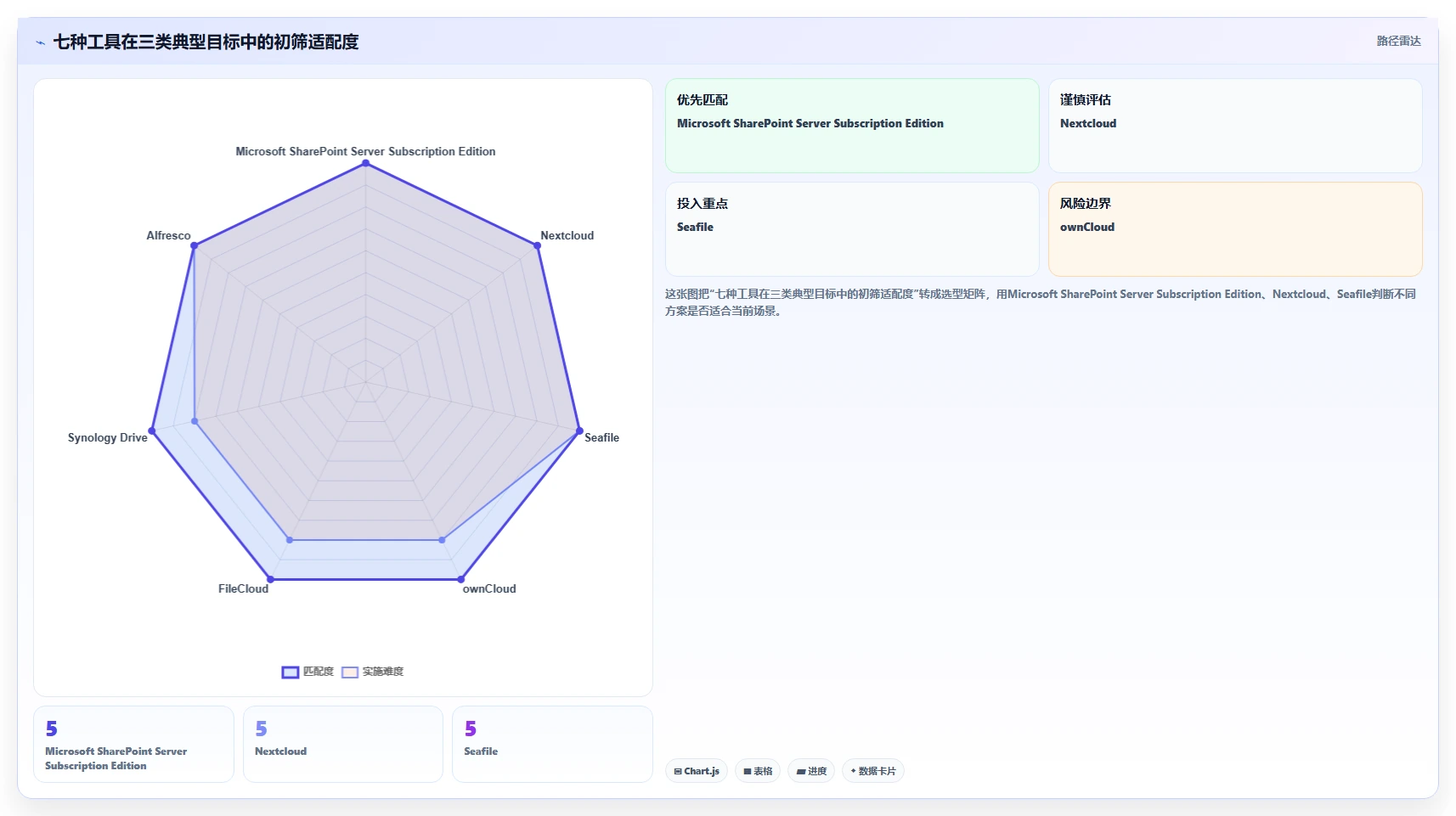Click the FileCloud outer data point

click(x=270, y=579)
